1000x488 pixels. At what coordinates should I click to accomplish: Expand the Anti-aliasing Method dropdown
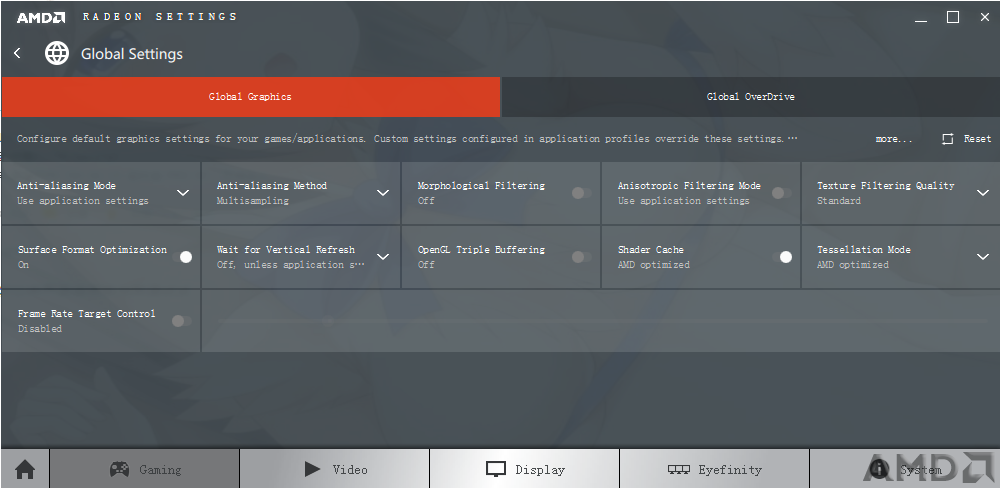coord(383,193)
